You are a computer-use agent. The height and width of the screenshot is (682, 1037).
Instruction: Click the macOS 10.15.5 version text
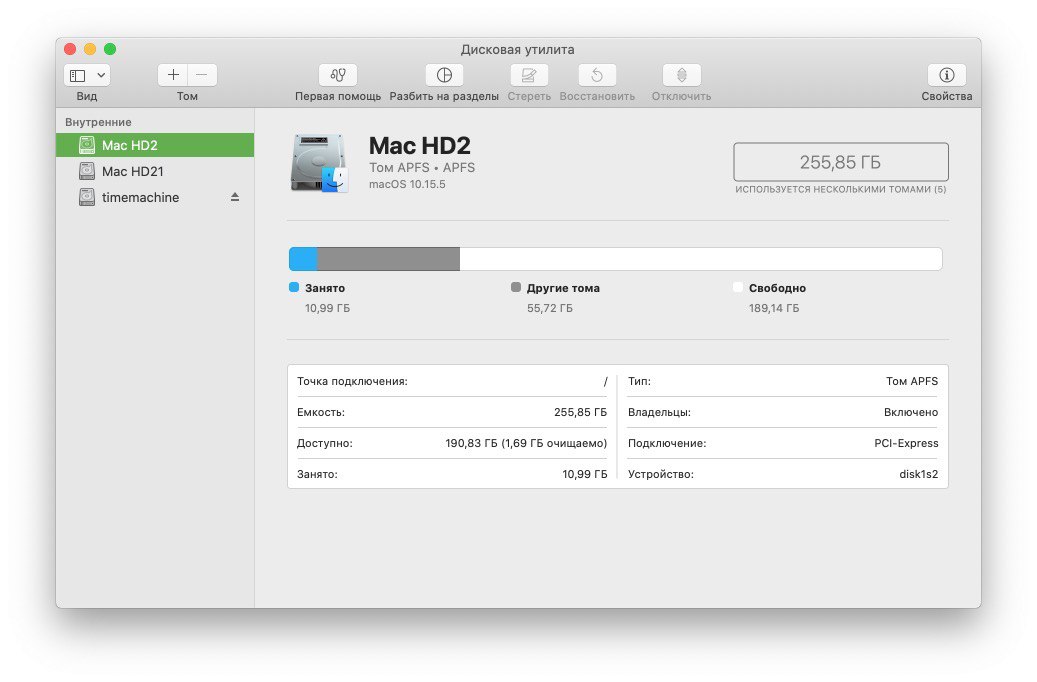tap(407, 184)
